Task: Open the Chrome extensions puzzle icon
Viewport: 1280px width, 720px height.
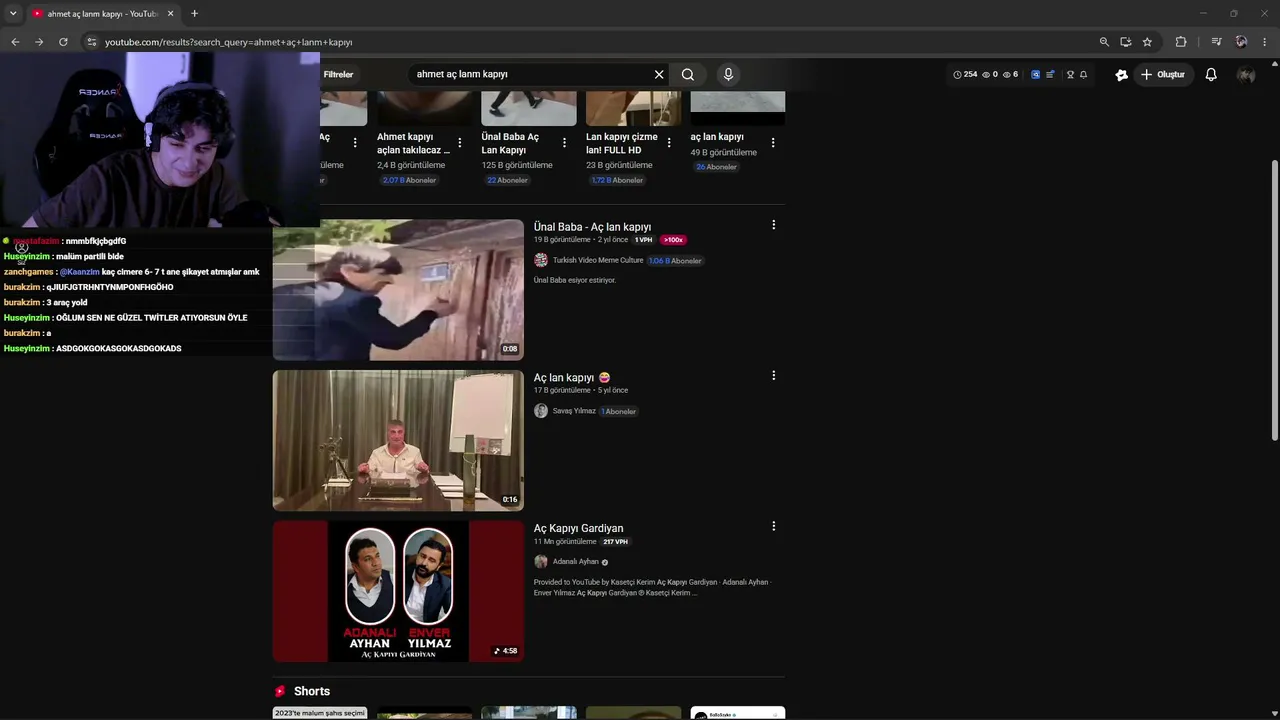Action: pyautogui.click(x=1181, y=42)
